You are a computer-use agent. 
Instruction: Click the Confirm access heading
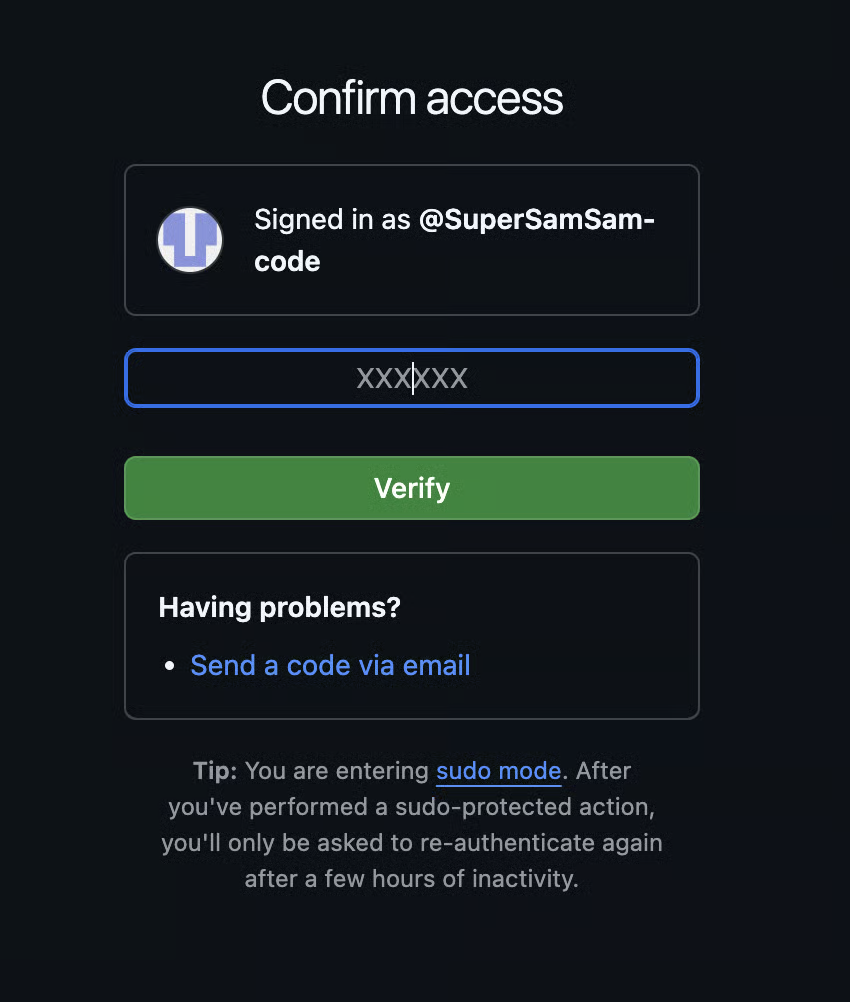pos(412,98)
